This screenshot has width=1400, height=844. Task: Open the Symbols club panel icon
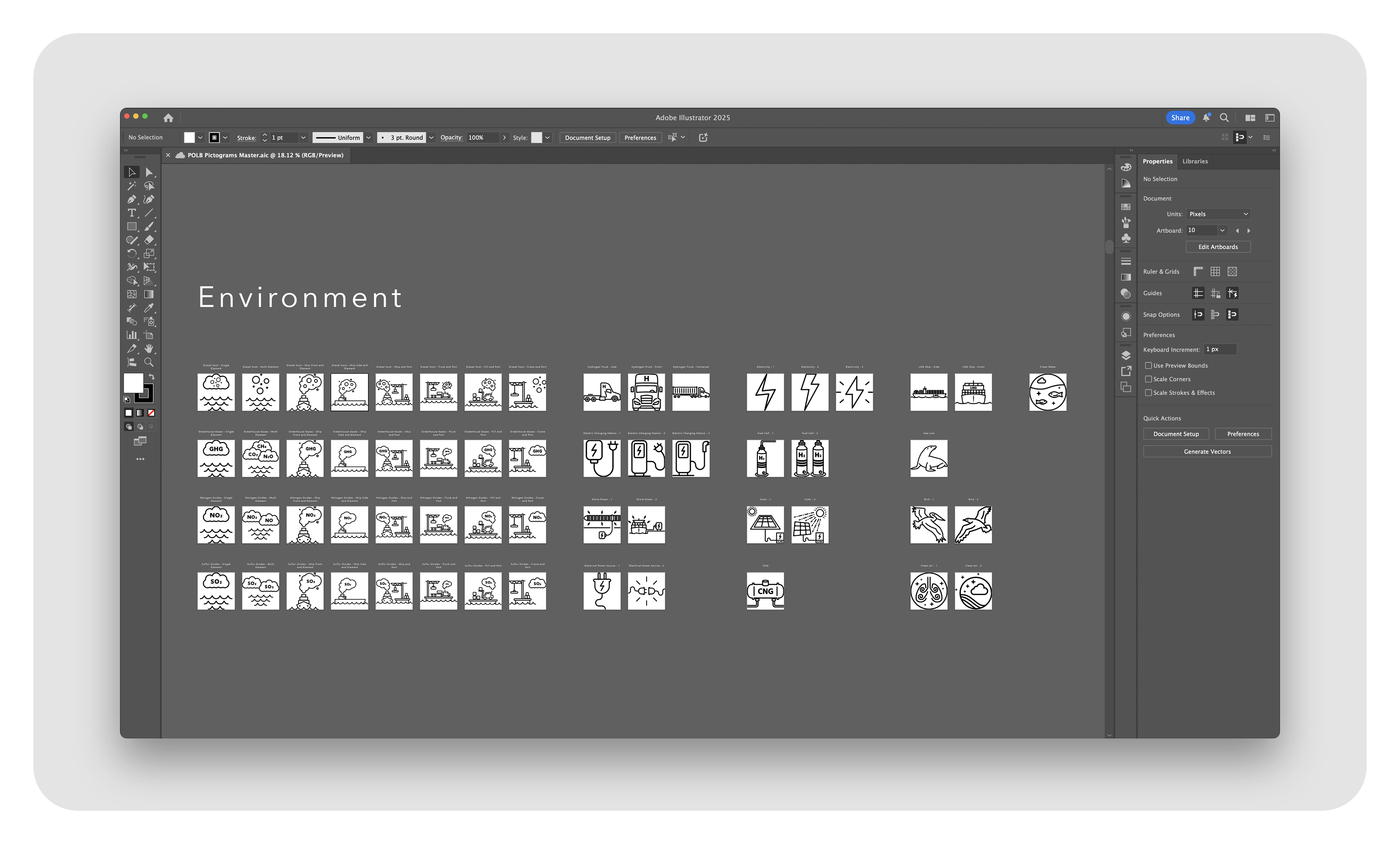(x=1125, y=239)
